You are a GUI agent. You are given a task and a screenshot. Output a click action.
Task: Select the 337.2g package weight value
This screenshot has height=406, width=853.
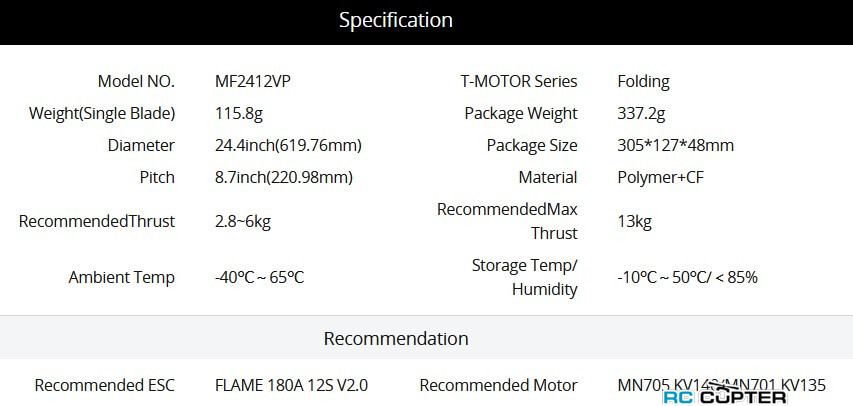(641, 114)
